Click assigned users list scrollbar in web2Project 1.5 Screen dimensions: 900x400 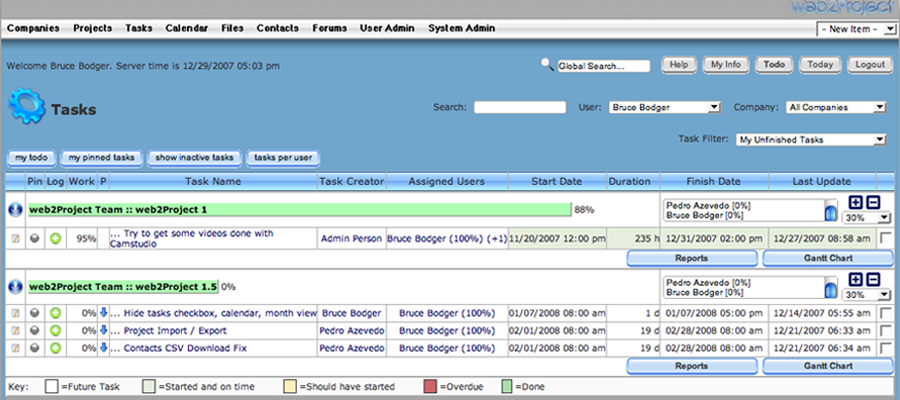tap(830, 288)
